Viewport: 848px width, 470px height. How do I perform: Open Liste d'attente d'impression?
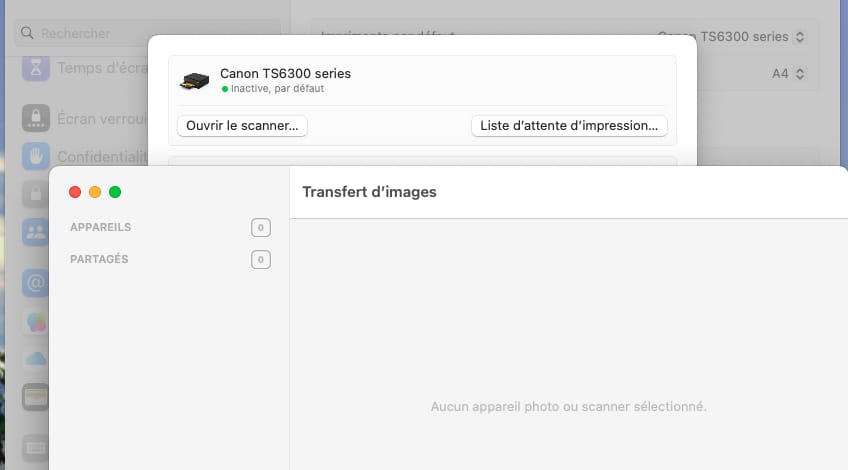point(569,126)
